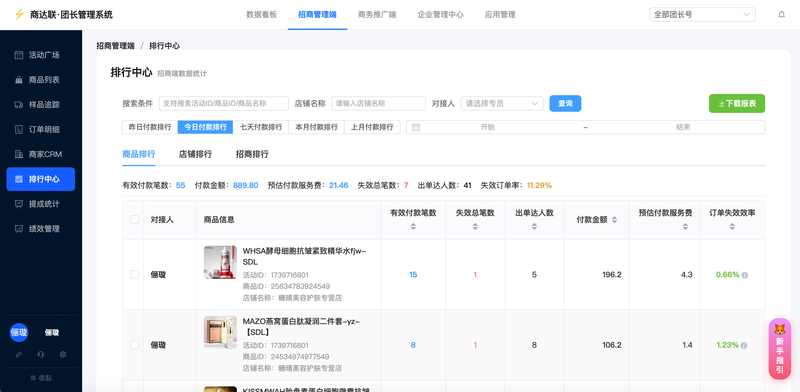Click the 结束 date field
800x392 pixels.
(x=683, y=127)
